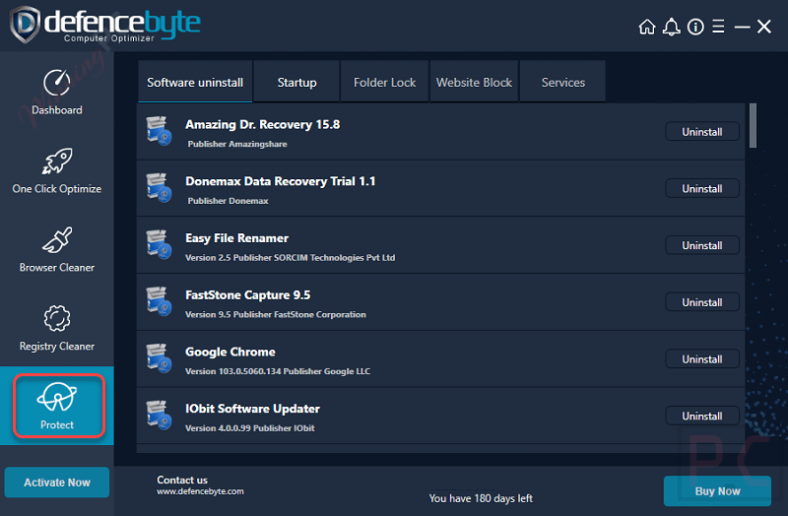
Task: Click the Donemax Data Recovery program icon
Action: pyautogui.click(x=159, y=187)
